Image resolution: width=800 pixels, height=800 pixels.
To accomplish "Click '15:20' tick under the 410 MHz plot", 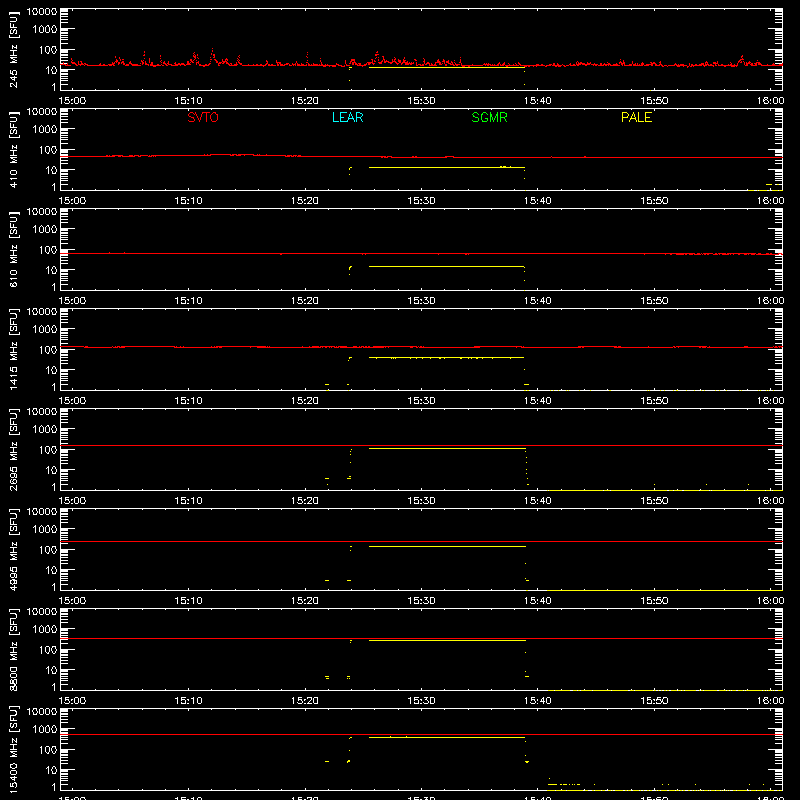I will pos(305,201).
